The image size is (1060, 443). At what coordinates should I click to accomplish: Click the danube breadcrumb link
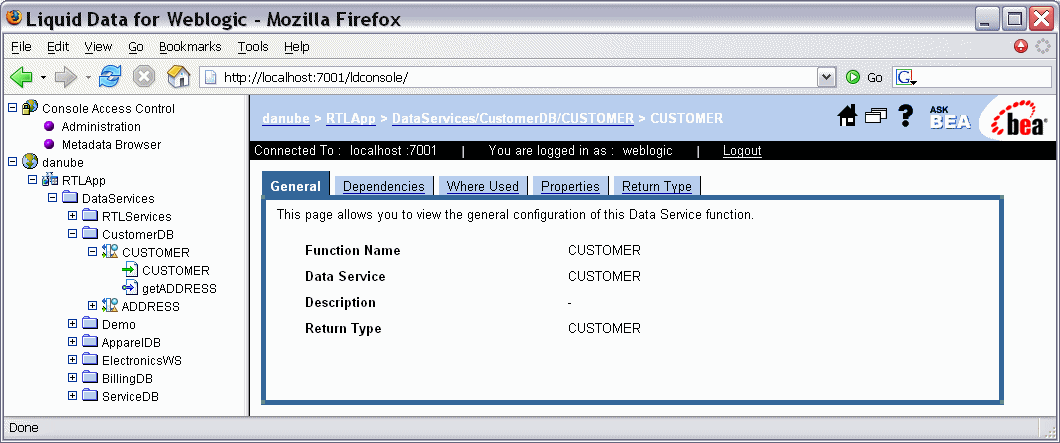286,118
